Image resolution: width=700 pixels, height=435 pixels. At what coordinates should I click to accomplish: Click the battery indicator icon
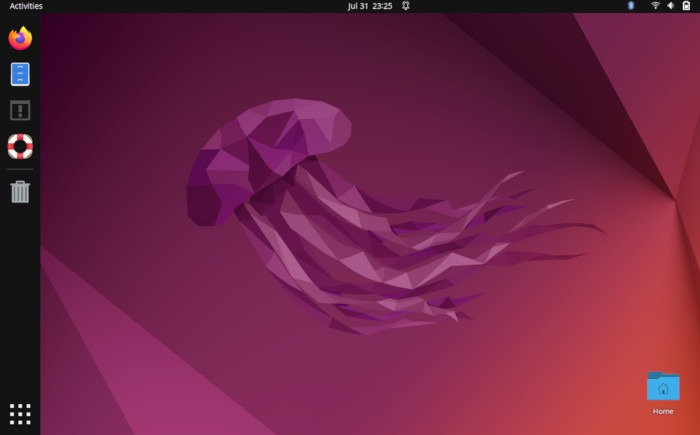[x=686, y=5]
